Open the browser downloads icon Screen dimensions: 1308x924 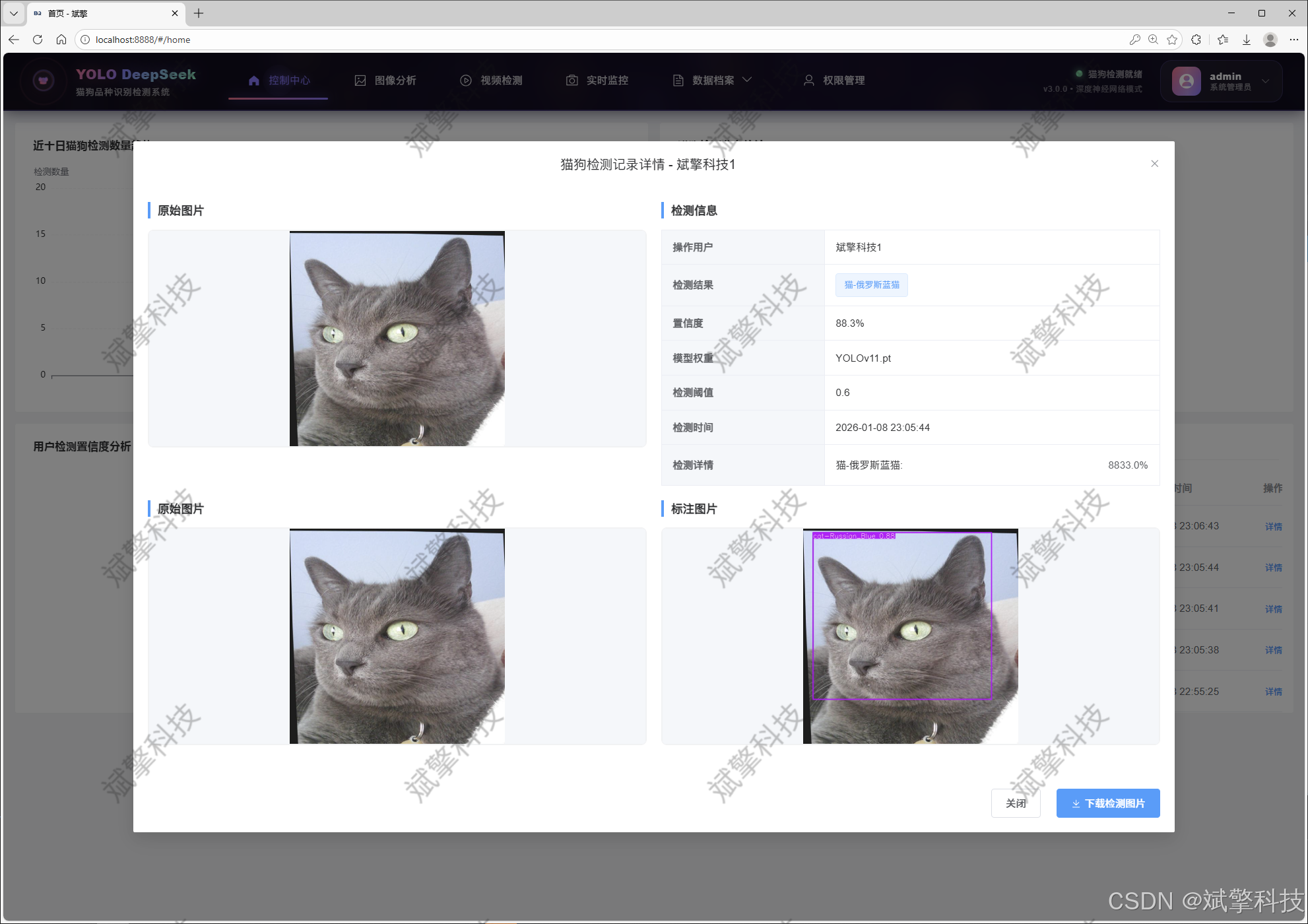[1247, 40]
